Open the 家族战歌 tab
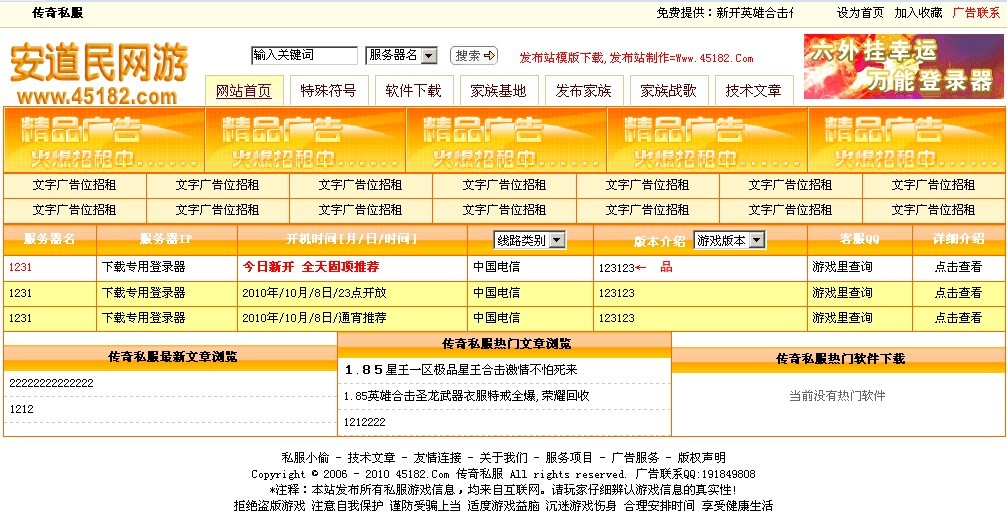 pyautogui.click(x=668, y=91)
